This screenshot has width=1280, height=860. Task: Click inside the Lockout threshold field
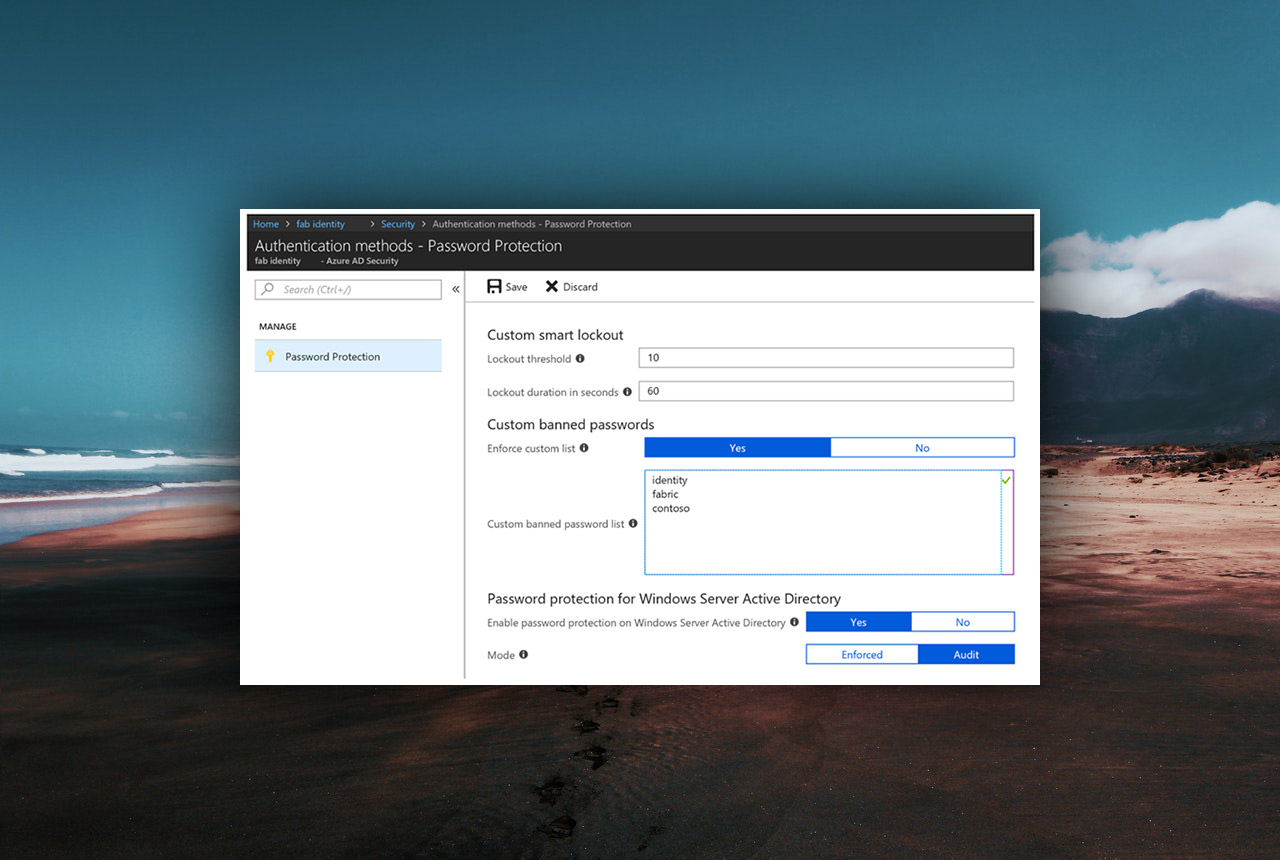825,357
